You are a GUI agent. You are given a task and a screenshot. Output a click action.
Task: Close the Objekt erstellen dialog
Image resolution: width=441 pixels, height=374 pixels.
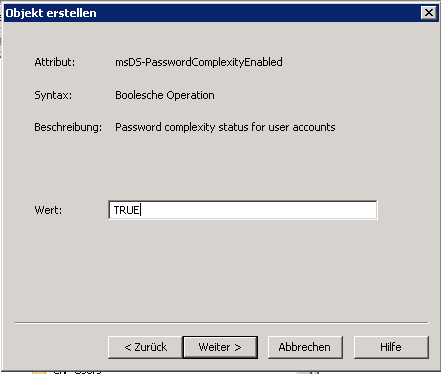tap(429, 13)
